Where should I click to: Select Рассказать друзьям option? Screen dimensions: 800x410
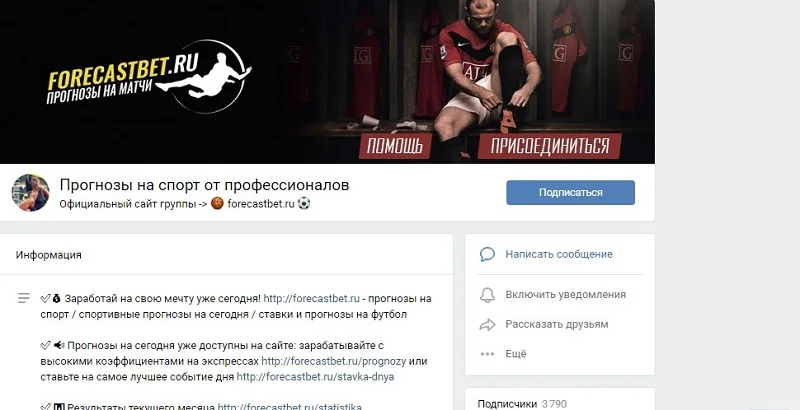[557, 324]
